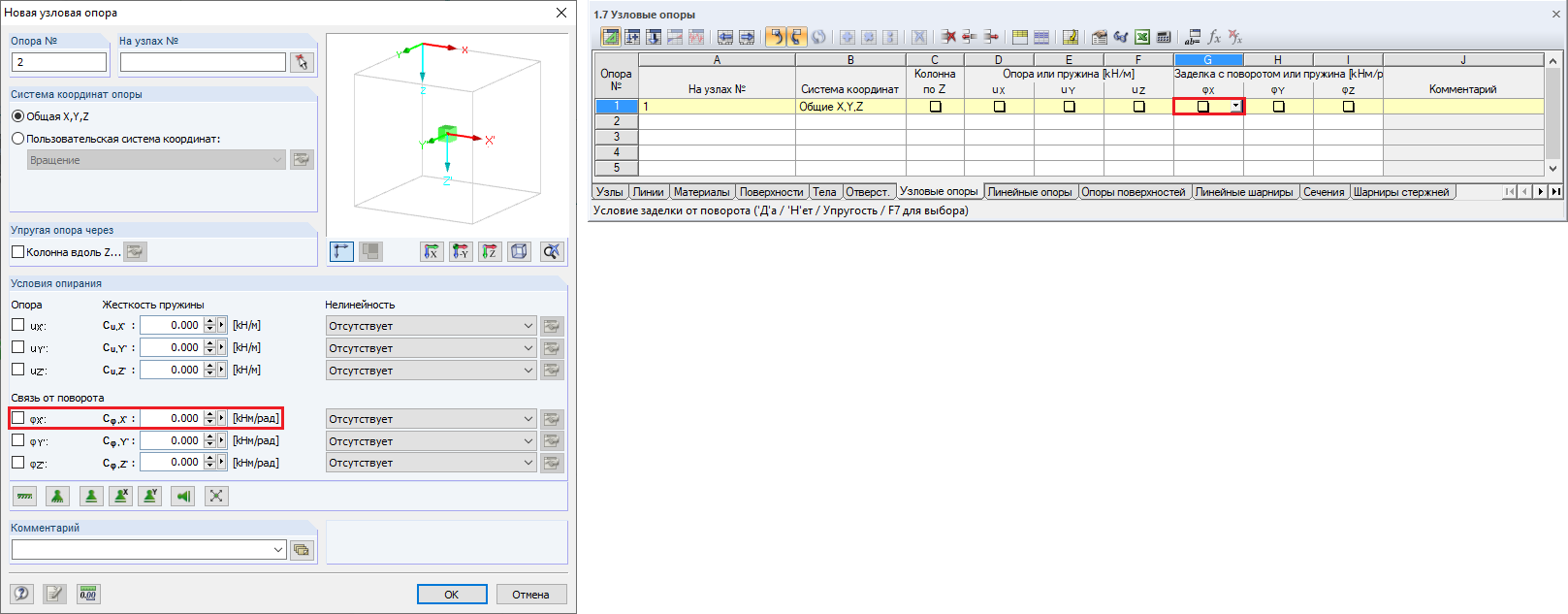Click into the На узлах № input field

[203, 62]
